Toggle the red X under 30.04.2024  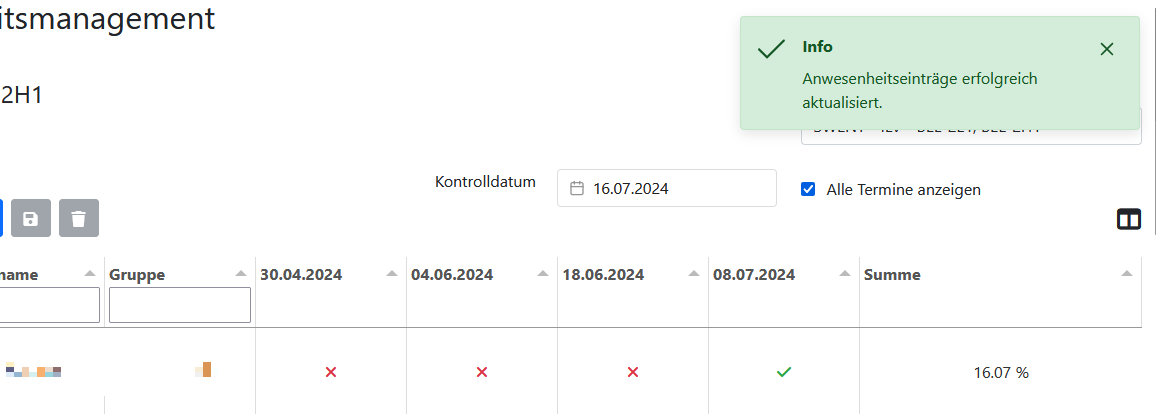(331, 372)
